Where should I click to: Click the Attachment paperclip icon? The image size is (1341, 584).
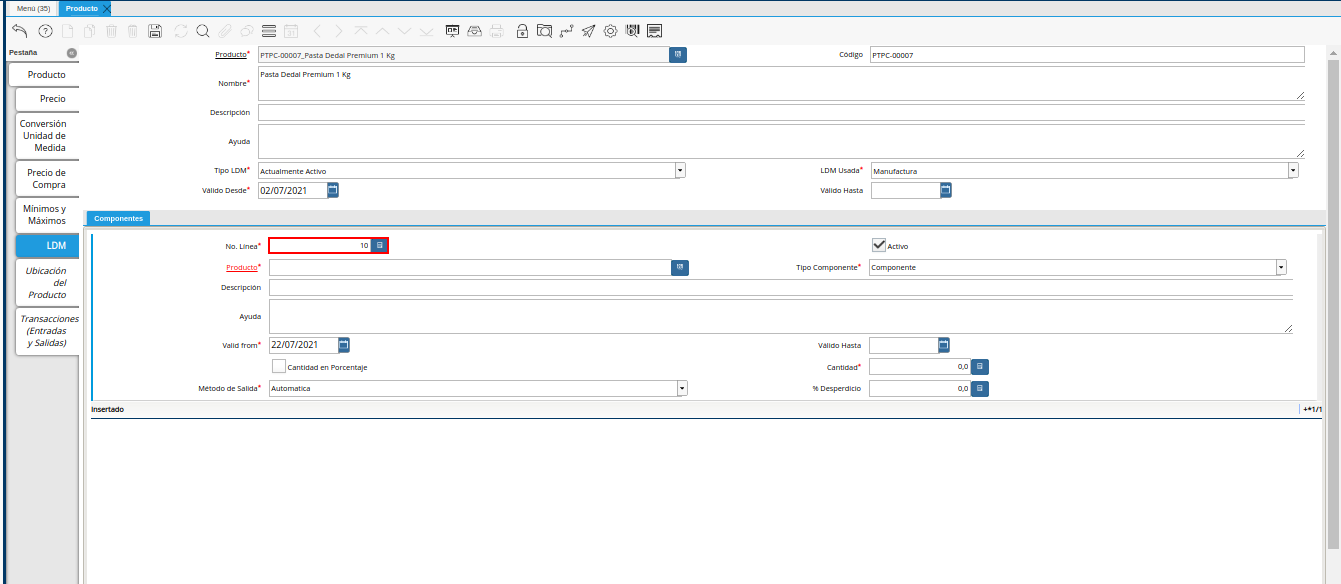[x=225, y=31]
